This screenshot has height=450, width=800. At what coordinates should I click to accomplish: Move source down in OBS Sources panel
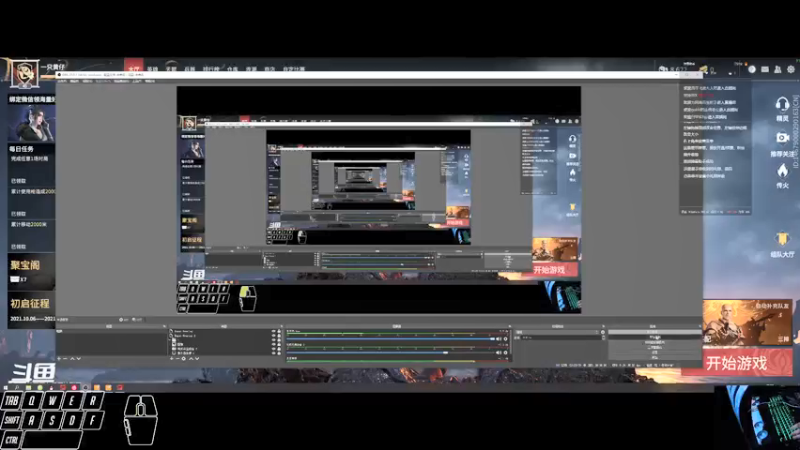(197, 359)
